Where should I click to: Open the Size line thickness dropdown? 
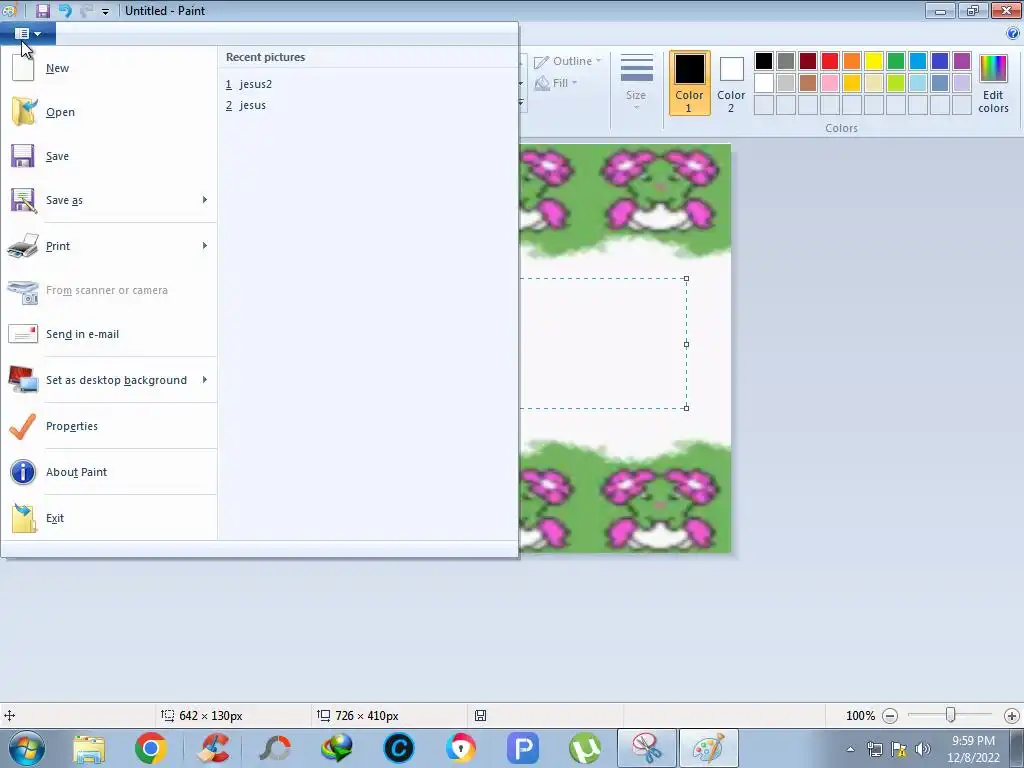coord(636,82)
